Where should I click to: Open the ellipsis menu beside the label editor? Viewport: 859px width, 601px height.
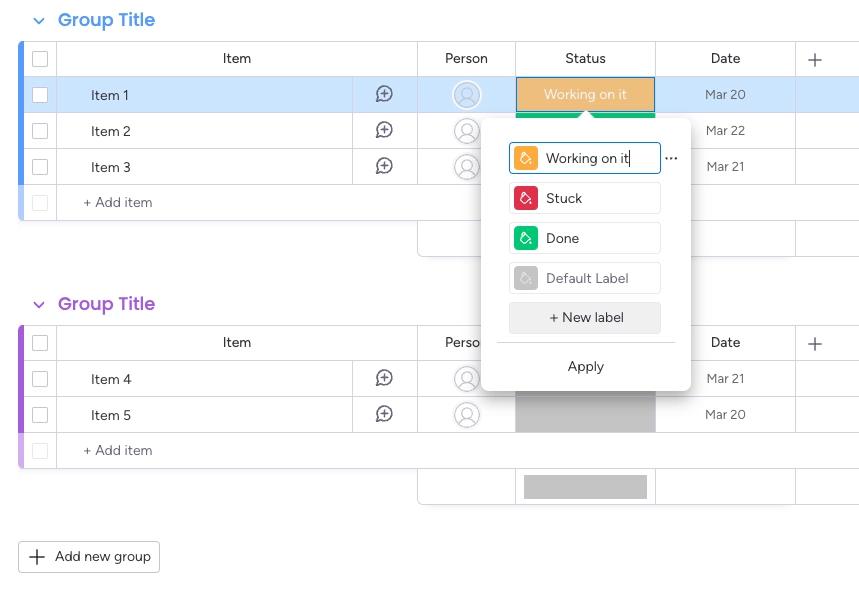click(x=672, y=158)
